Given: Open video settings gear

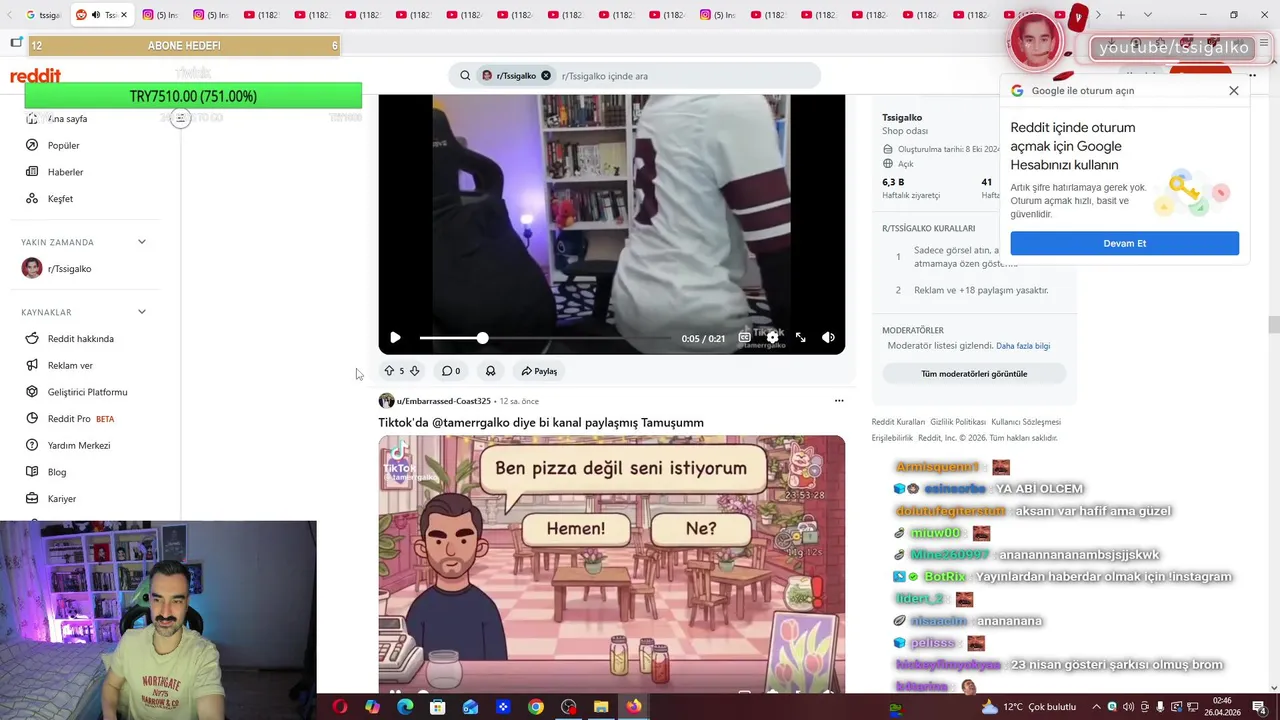Looking at the screenshot, I should [772, 338].
